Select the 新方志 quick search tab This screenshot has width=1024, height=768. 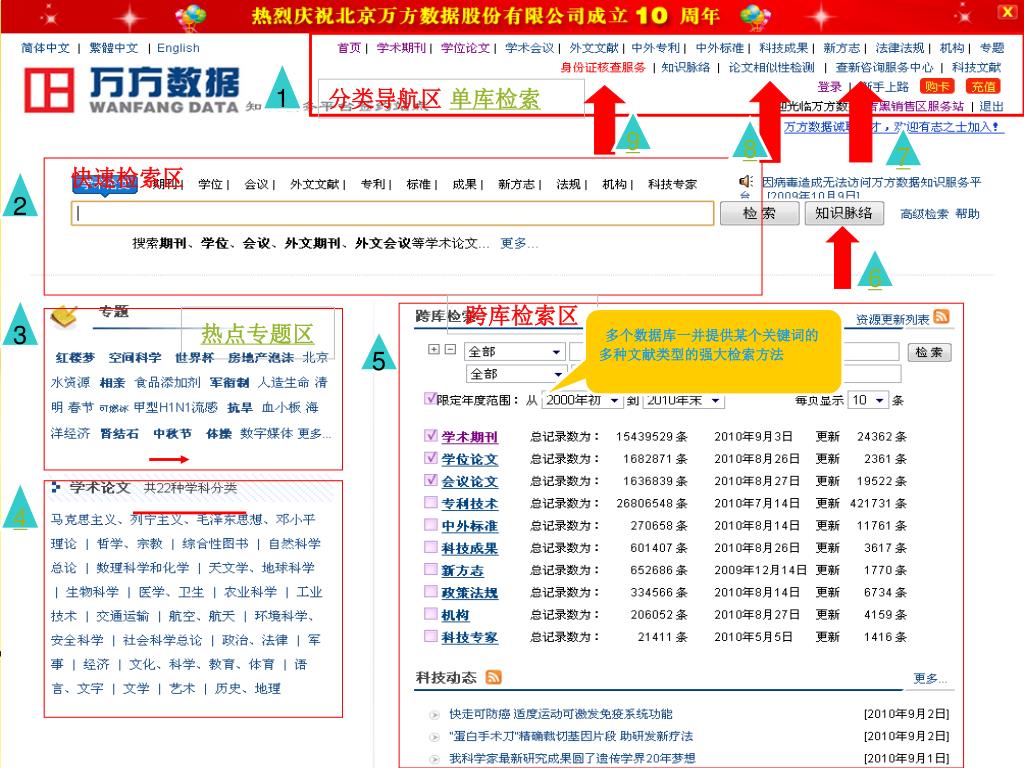(x=516, y=185)
